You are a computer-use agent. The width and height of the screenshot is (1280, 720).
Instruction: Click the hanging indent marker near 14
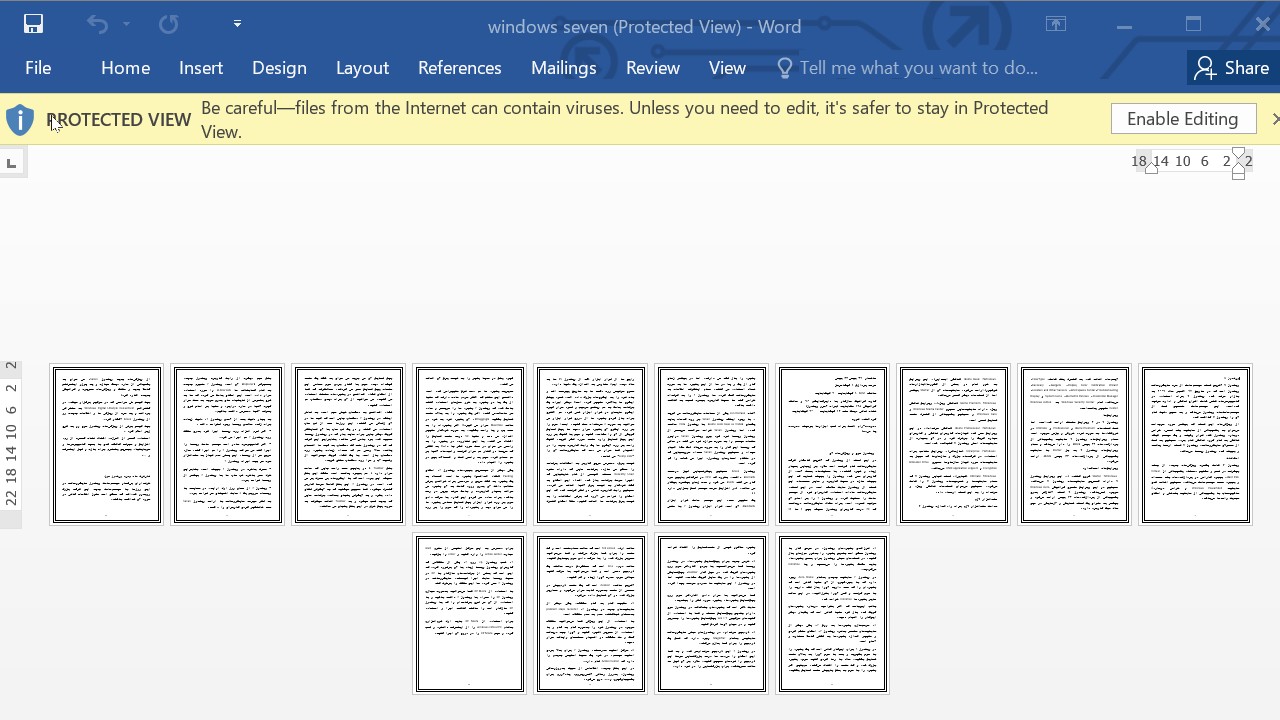1152,169
